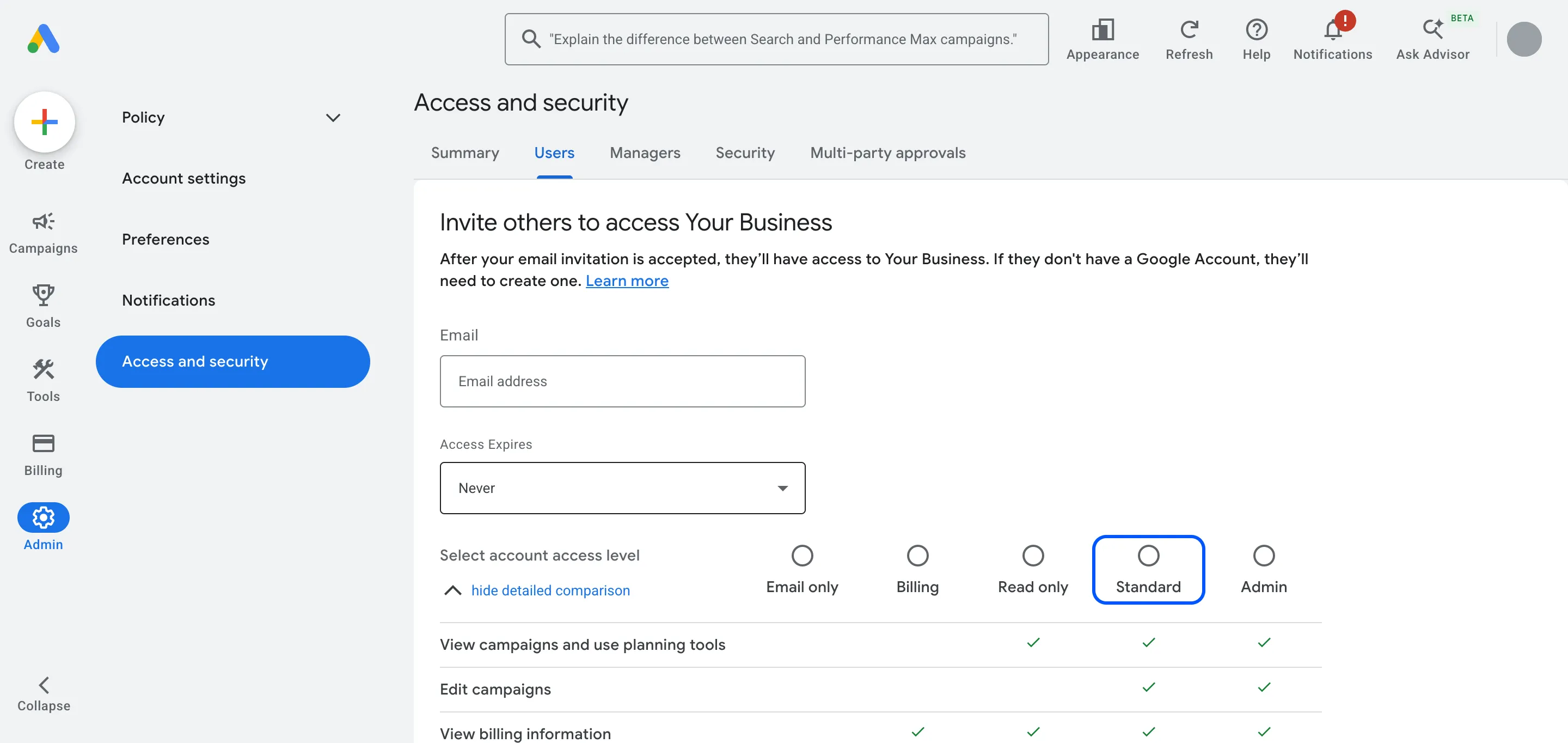This screenshot has height=743, width=1568.
Task: Open the Learn more link
Action: [626, 281]
